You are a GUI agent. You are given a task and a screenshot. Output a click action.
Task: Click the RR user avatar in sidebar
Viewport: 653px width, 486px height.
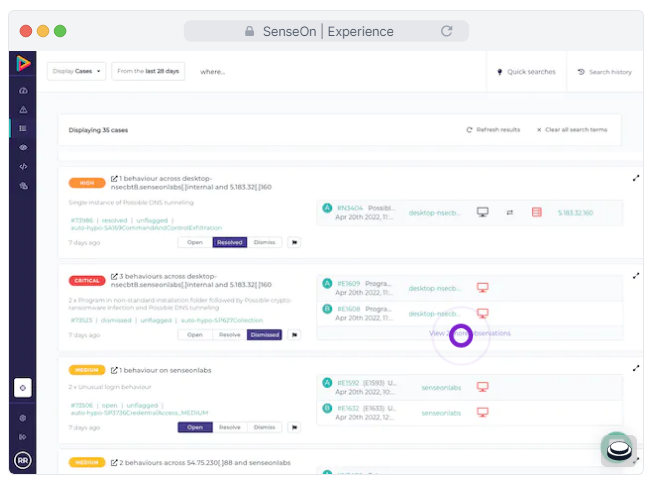[23, 460]
